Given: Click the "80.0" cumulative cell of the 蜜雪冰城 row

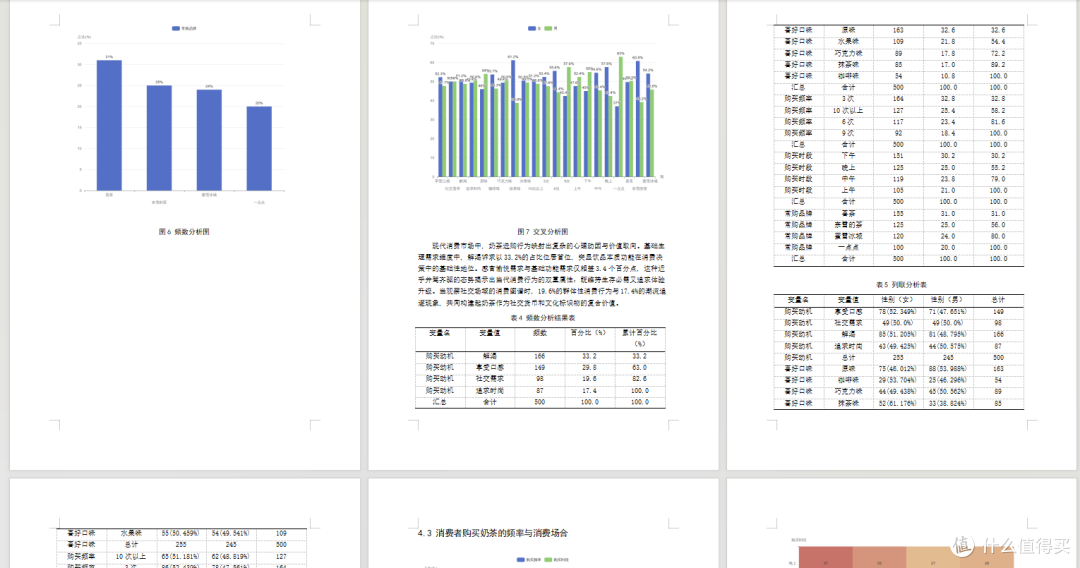Looking at the screenshot, I should click(998, 236).
